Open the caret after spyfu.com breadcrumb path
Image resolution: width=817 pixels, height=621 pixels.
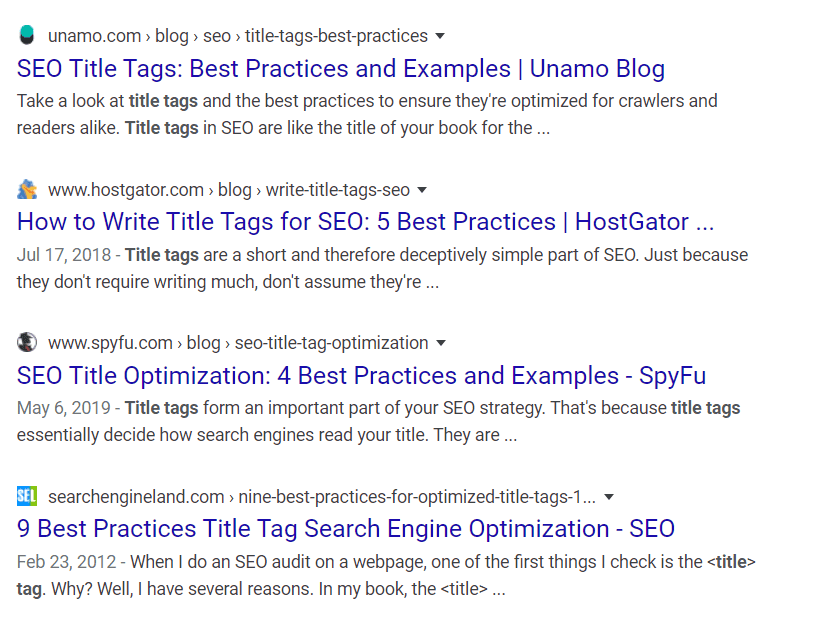pyautogui.click(x=440, y=343)
